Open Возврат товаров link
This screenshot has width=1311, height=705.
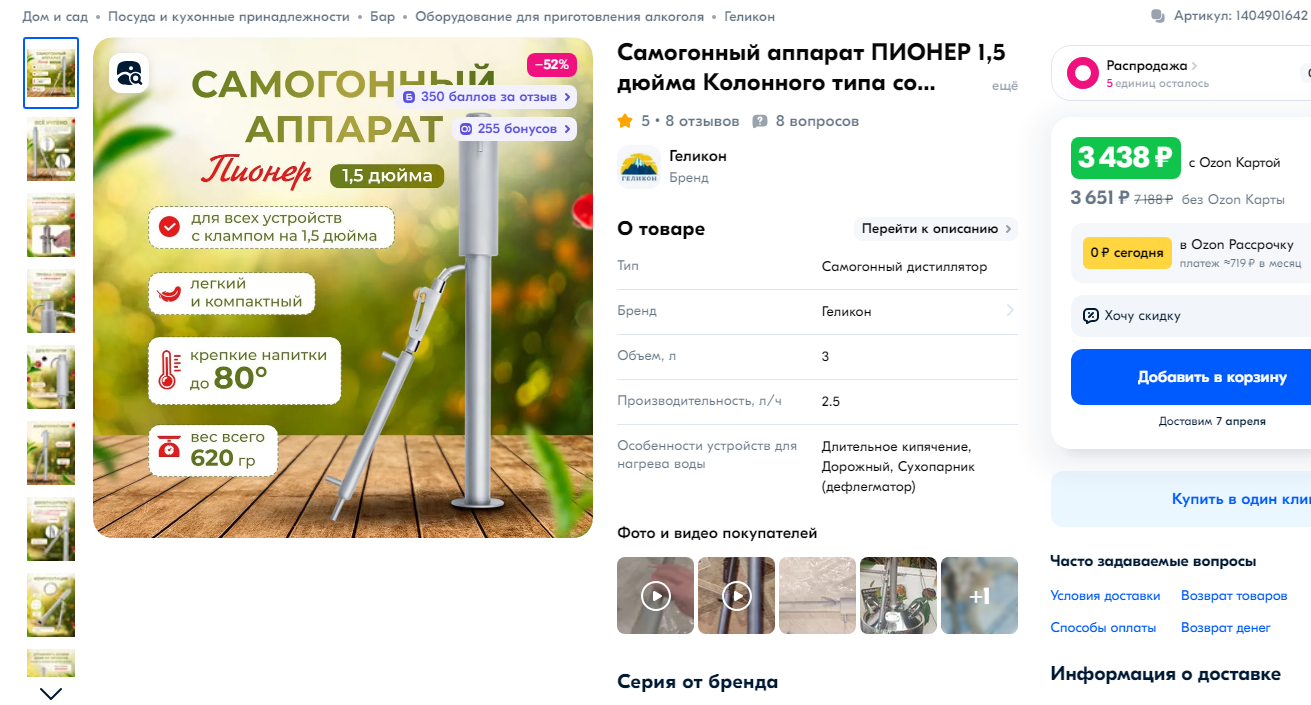(x=1234, y=596)
